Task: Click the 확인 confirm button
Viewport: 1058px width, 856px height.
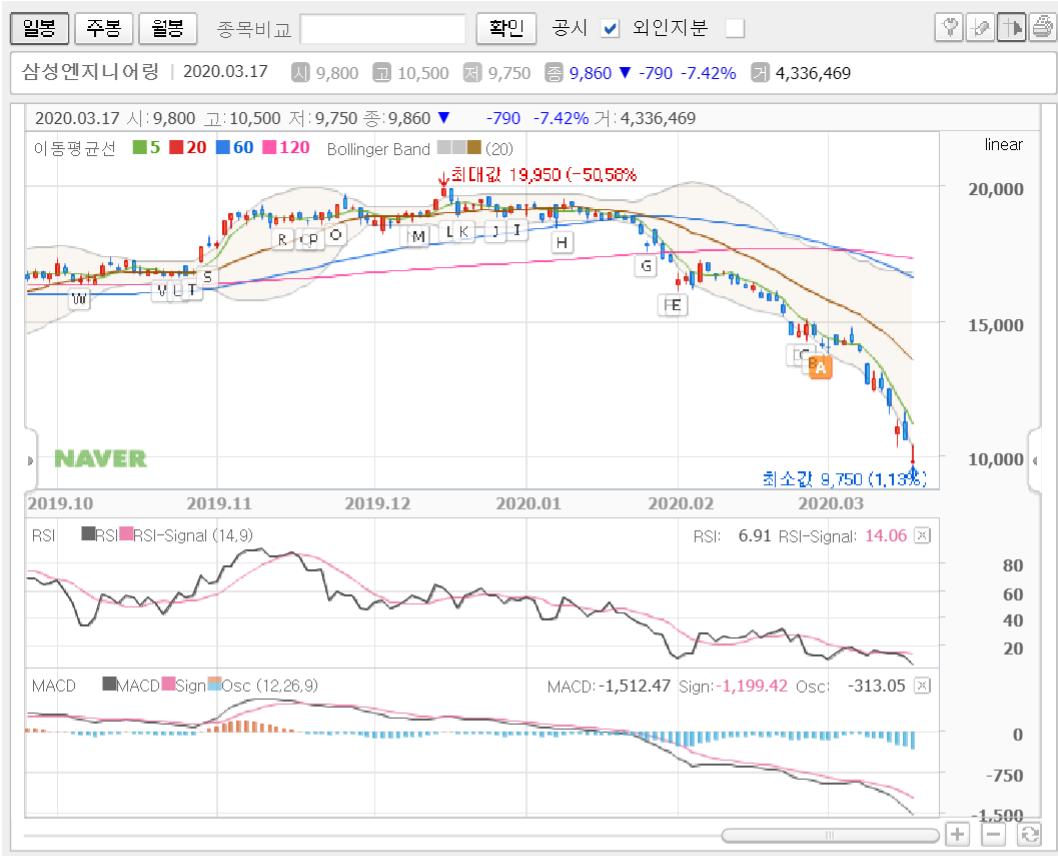Action: point(506,28)
